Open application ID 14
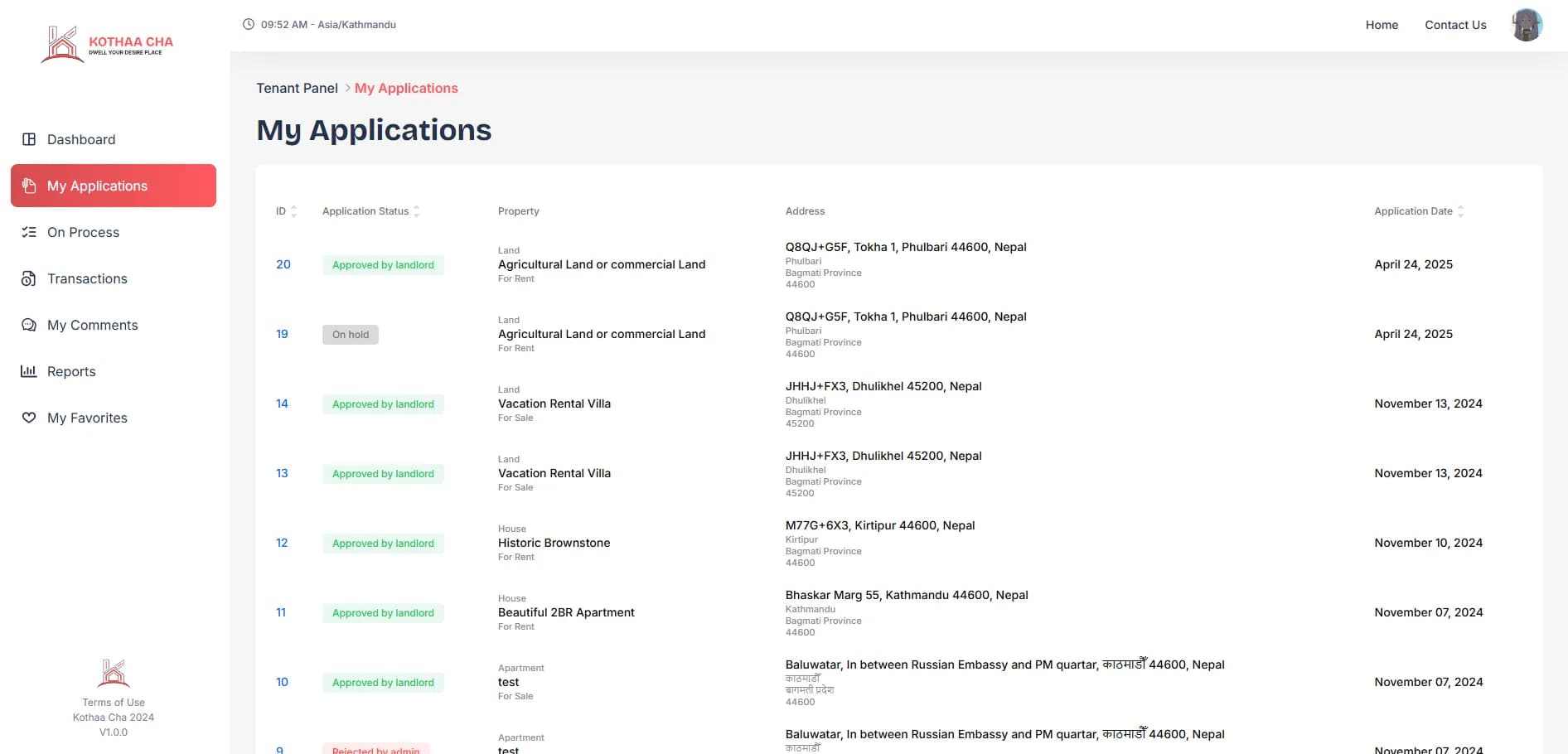Image resolution: width=1568 pixels, height=754 pixels. point(282,404)
